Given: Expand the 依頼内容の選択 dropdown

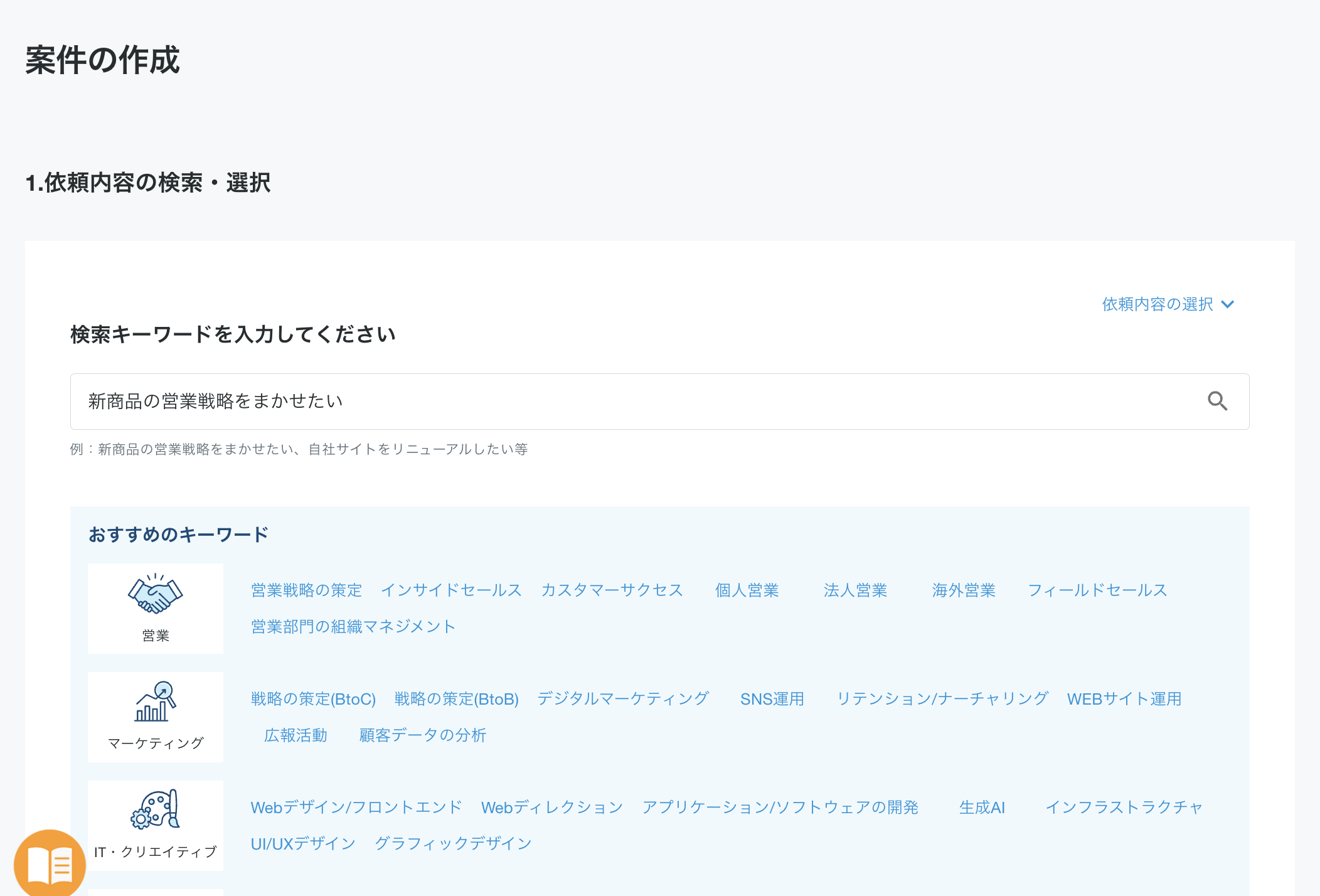Looking at the screenshot, I should click(1164, 304).
